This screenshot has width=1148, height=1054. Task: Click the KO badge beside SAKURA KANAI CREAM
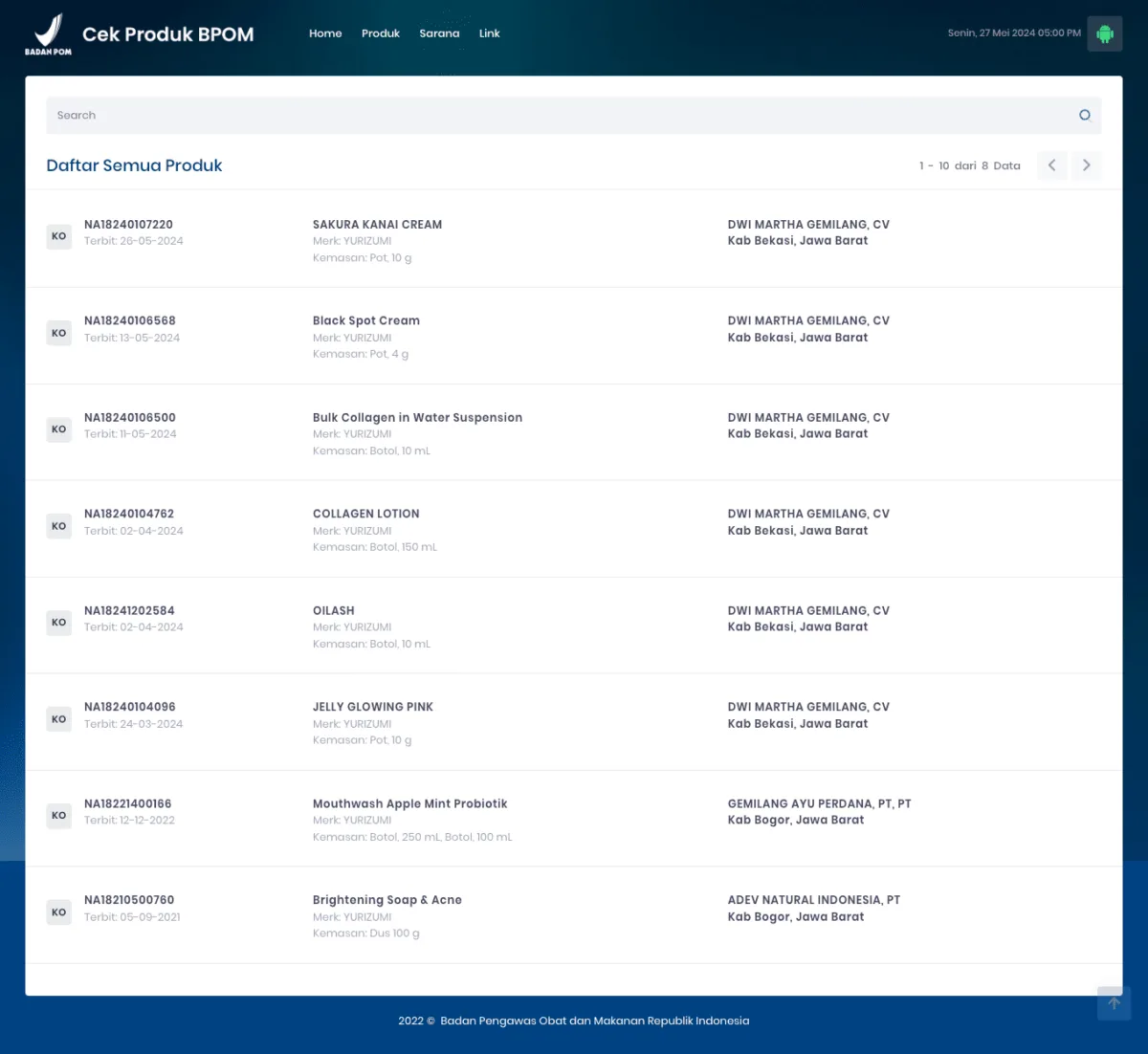[58, 236]
